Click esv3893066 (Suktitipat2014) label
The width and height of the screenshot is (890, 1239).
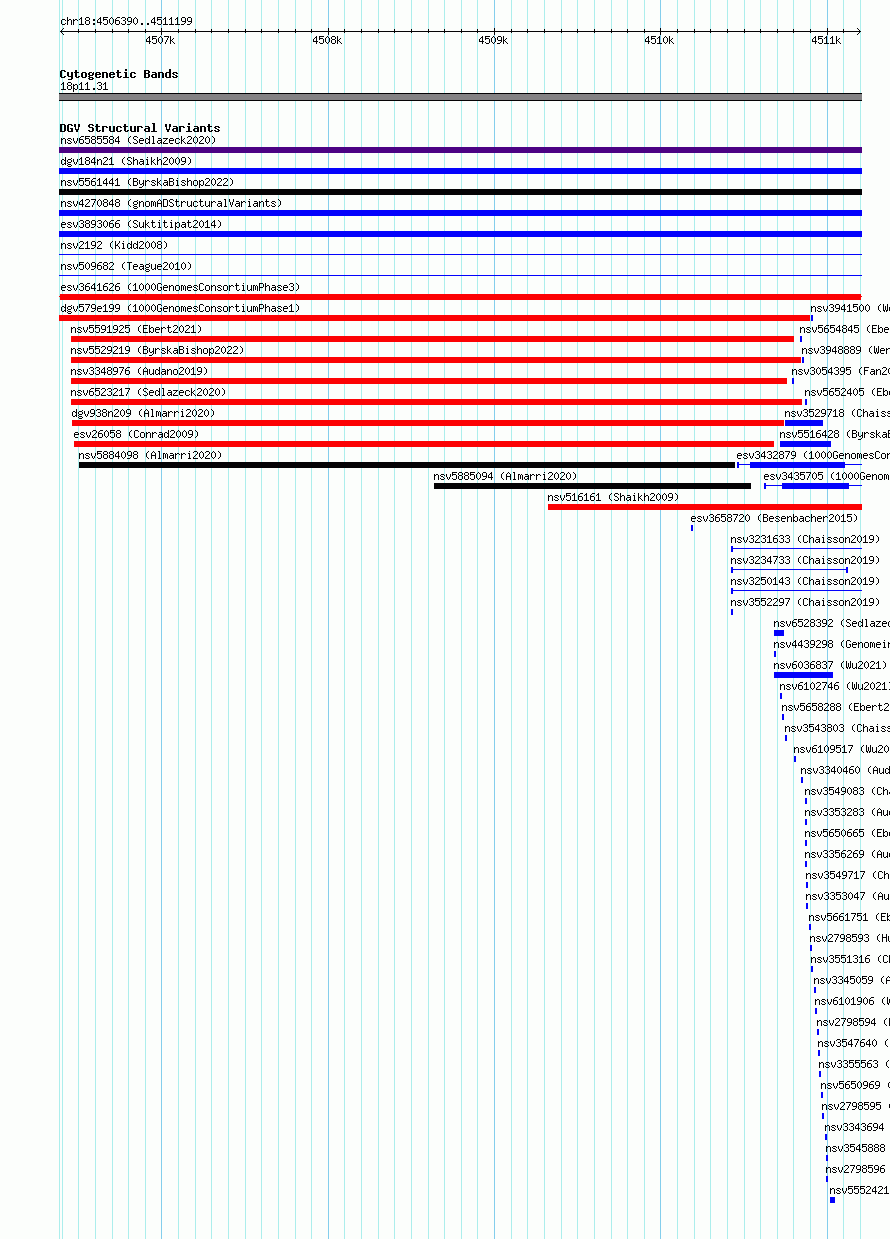tap(141, 224)
